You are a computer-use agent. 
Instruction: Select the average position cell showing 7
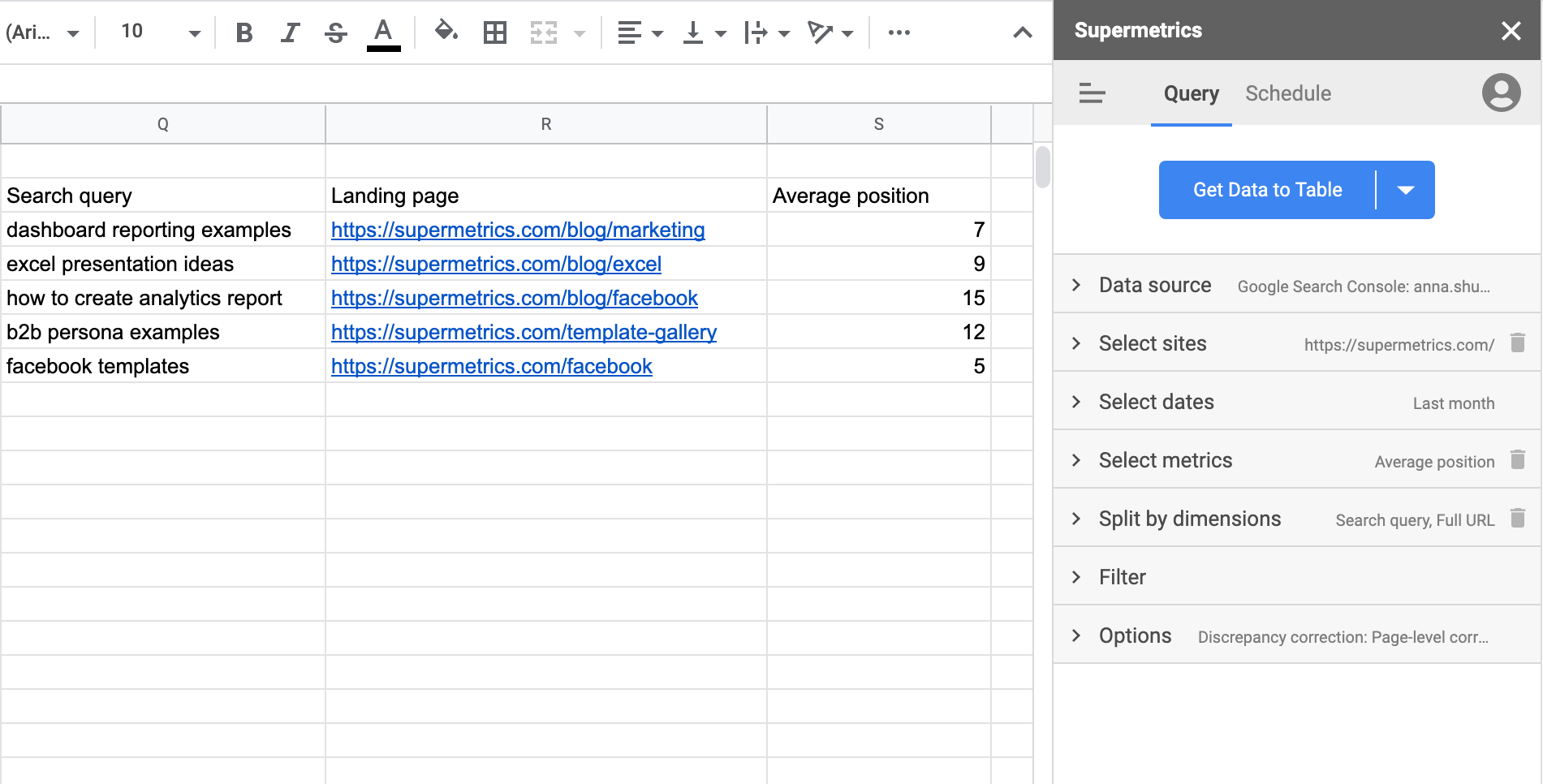tap(878, 230)
